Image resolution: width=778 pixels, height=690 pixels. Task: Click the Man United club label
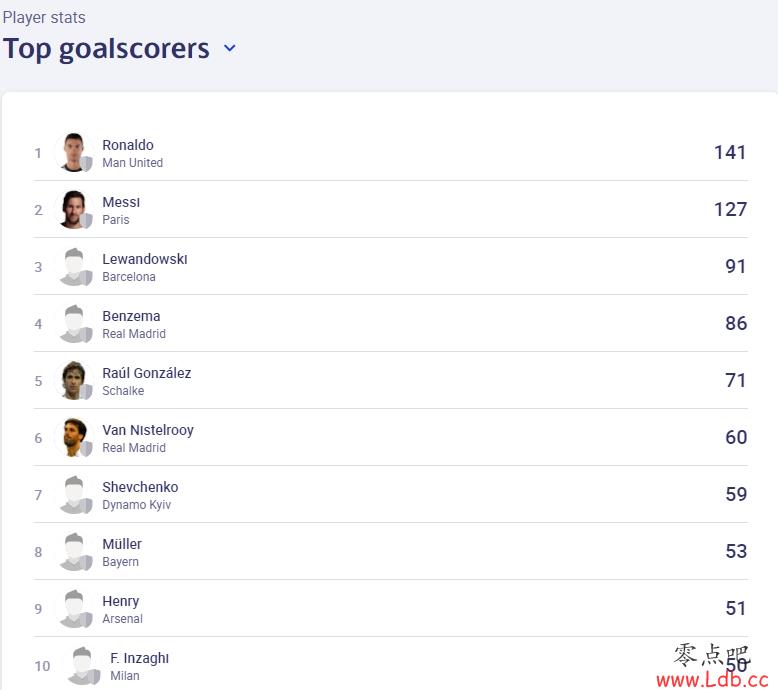click(x=132, y=163)
